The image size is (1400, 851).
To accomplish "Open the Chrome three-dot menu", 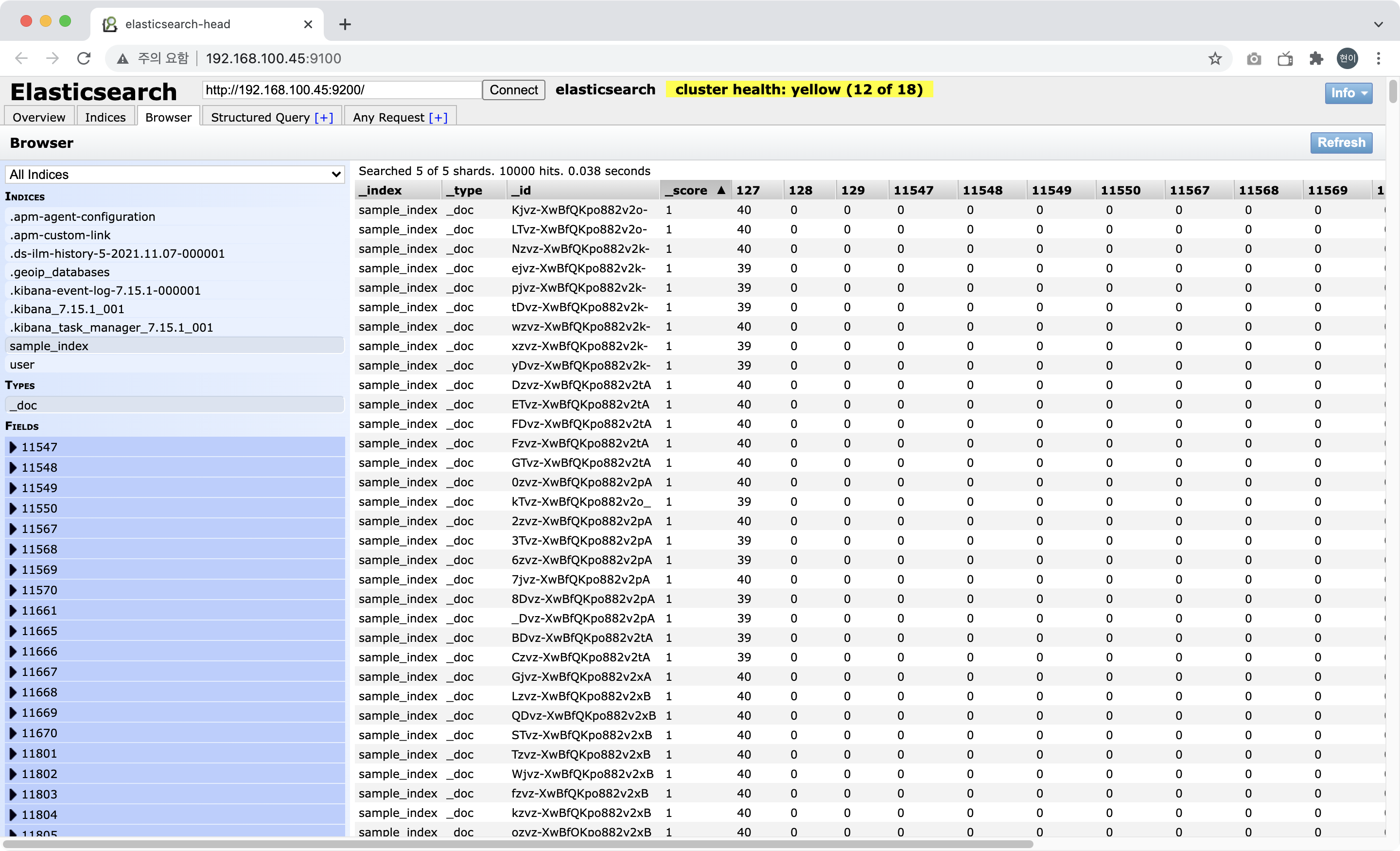I will click(1379, 58).
